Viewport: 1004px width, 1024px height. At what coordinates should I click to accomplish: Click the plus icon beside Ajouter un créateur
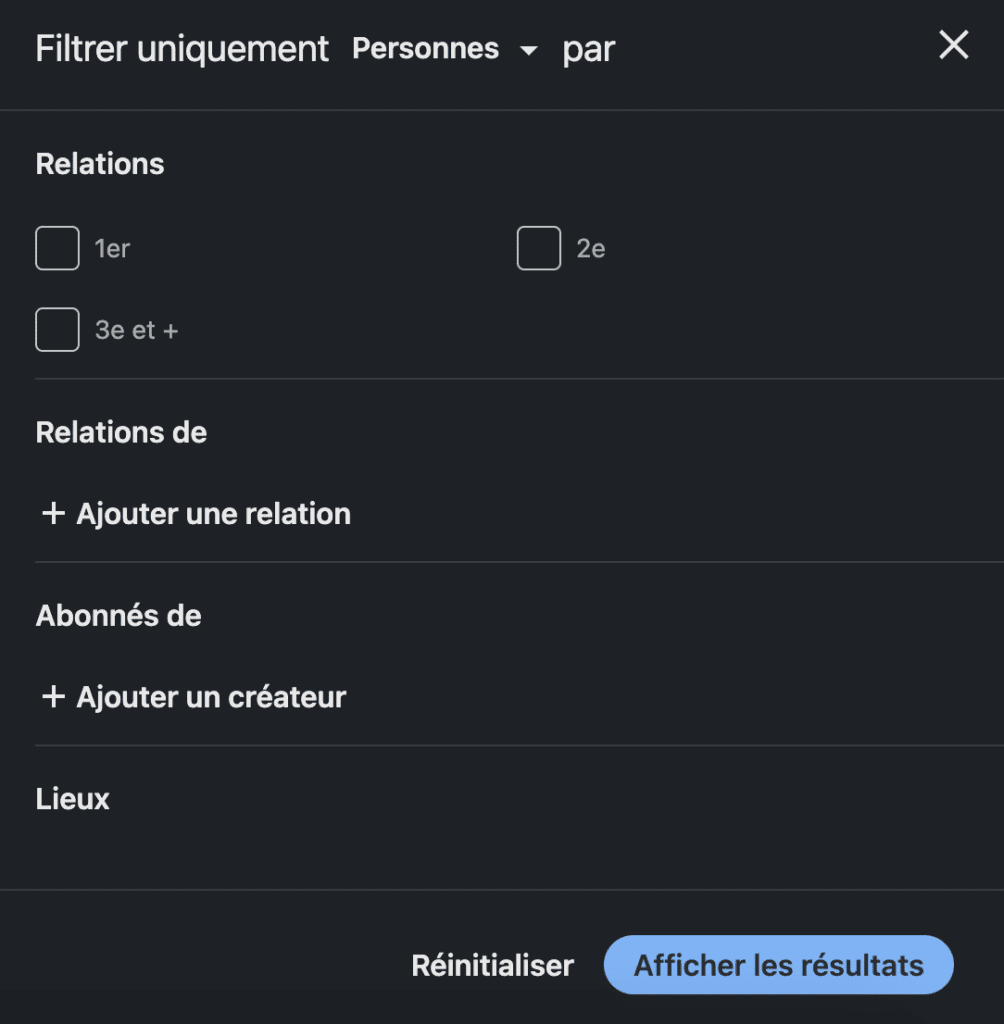pos(53,697)
